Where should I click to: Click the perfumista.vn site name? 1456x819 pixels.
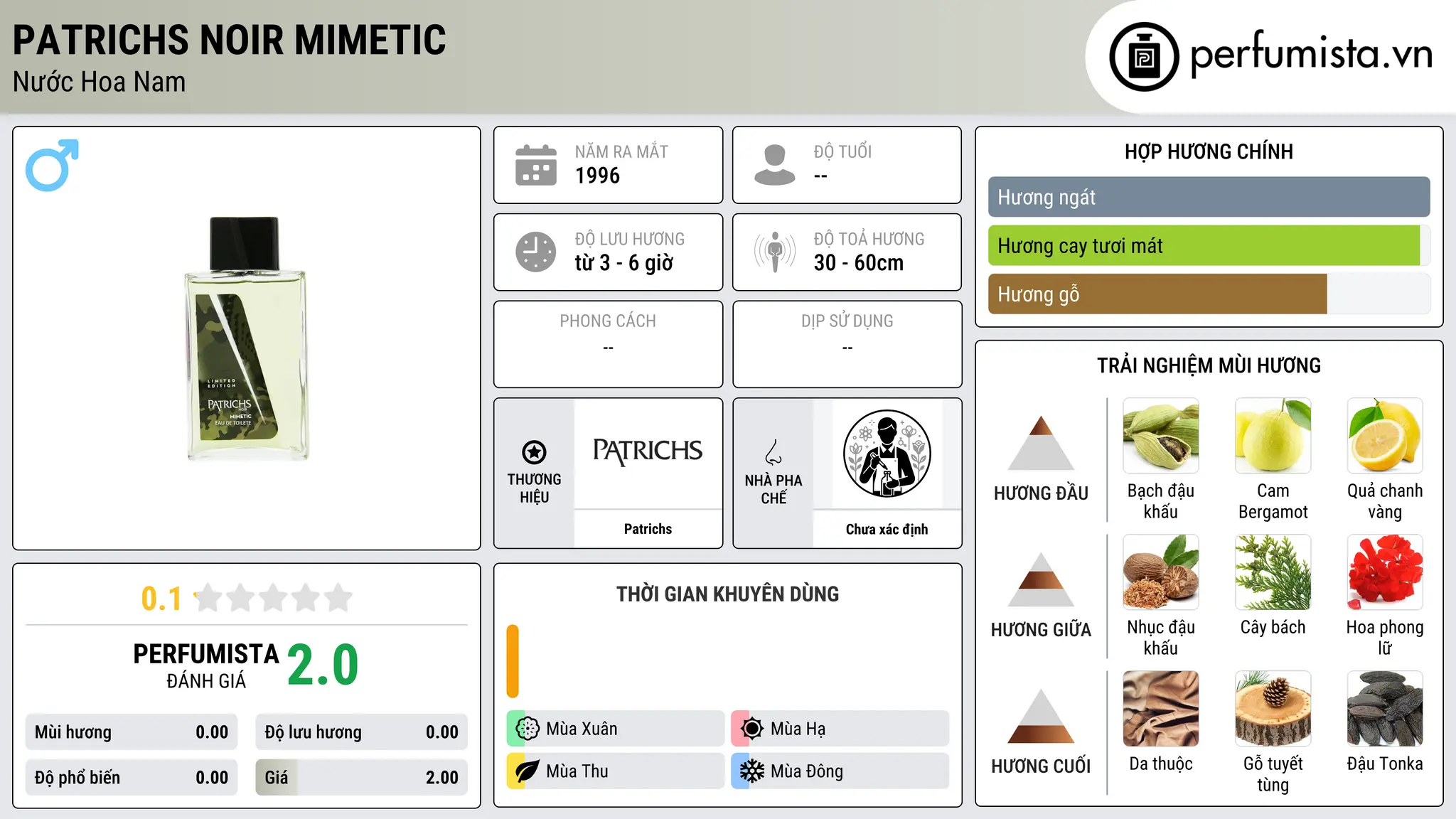tap(1311, 53)
